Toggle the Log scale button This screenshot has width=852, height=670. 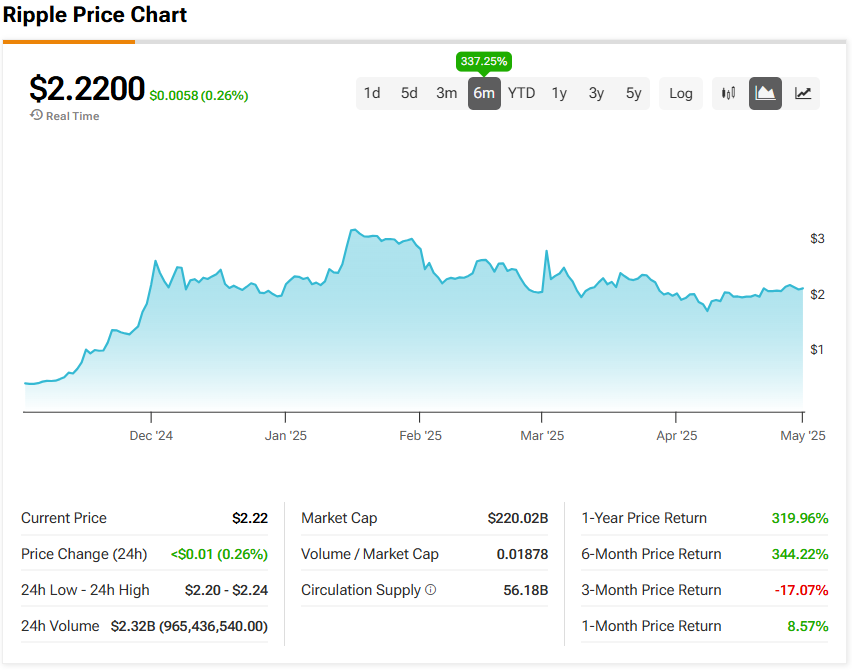tap(680, 93)
